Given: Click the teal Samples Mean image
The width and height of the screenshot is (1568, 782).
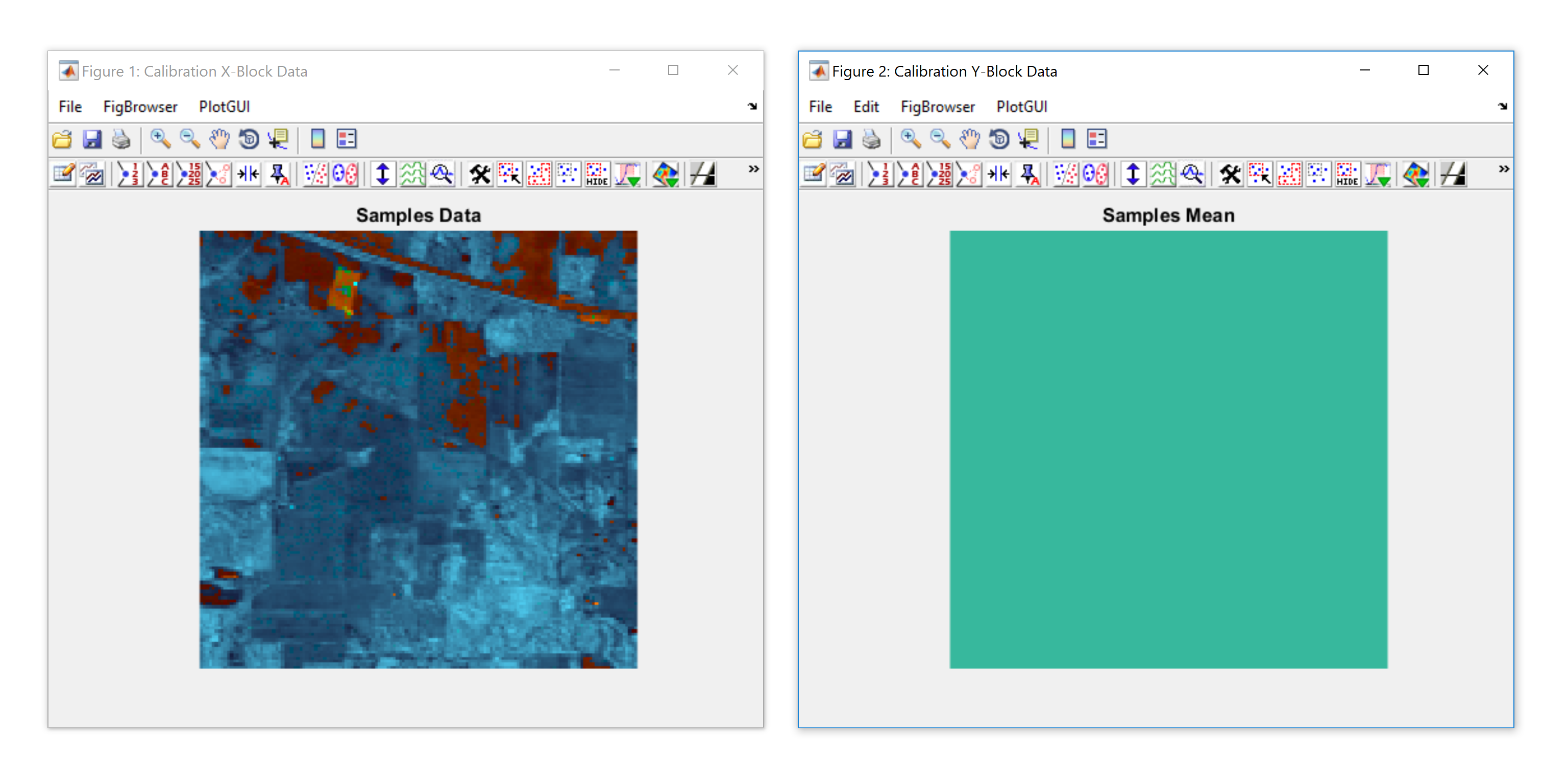Looking at the screenshot, I should pyautogui.click(x=1168, y=449).
